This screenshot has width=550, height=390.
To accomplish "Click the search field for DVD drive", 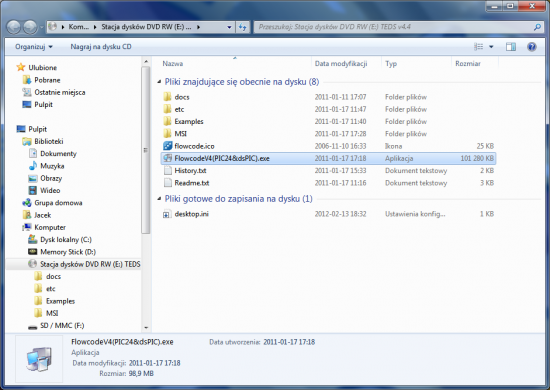I will coord(394,27).
